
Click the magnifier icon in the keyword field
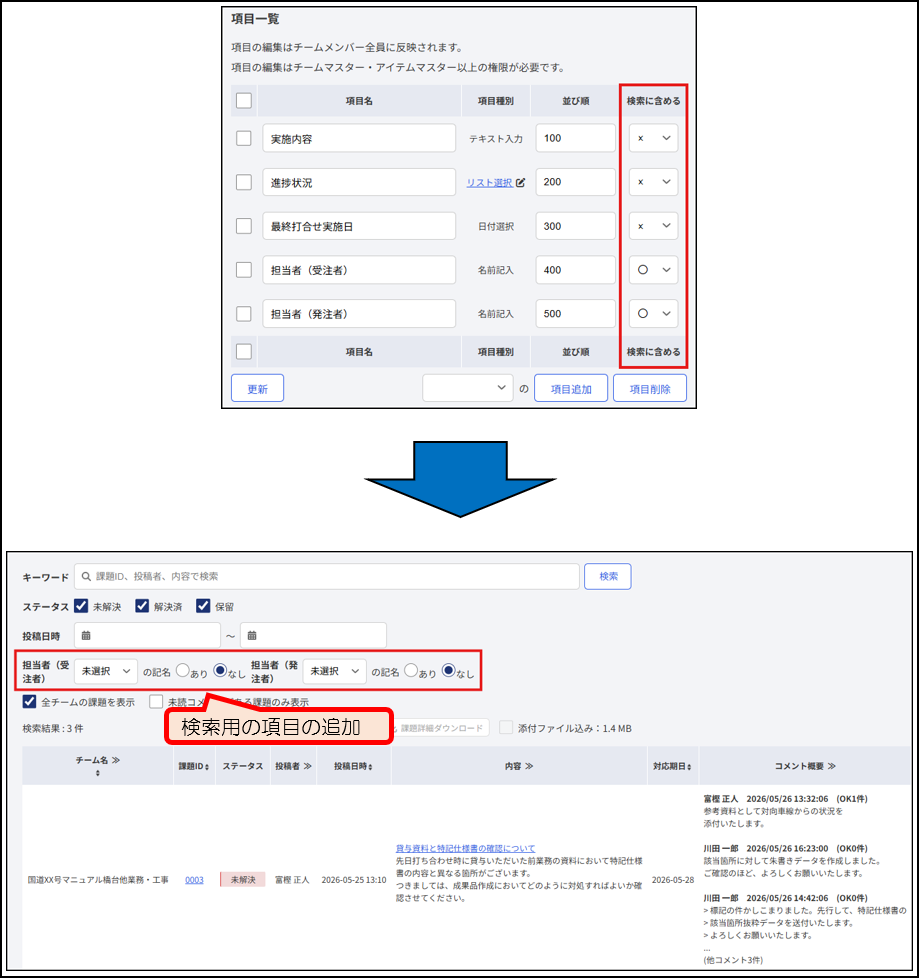click(87, 576)
